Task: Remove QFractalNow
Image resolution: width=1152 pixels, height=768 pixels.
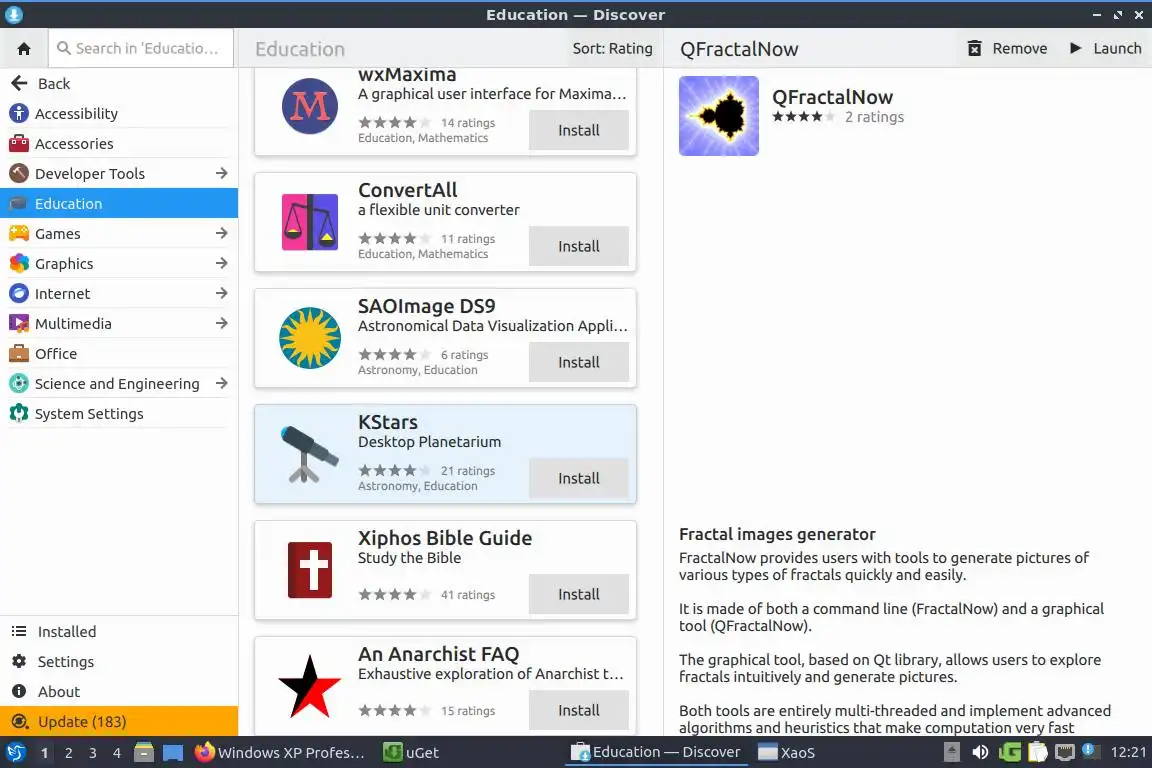Action: (1007, 49)
